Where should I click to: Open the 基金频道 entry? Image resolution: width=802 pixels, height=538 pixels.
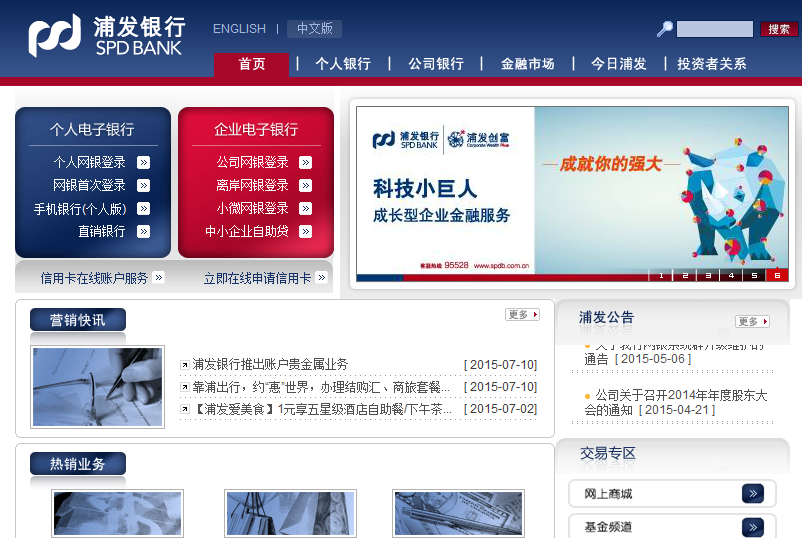coord(672,526)
